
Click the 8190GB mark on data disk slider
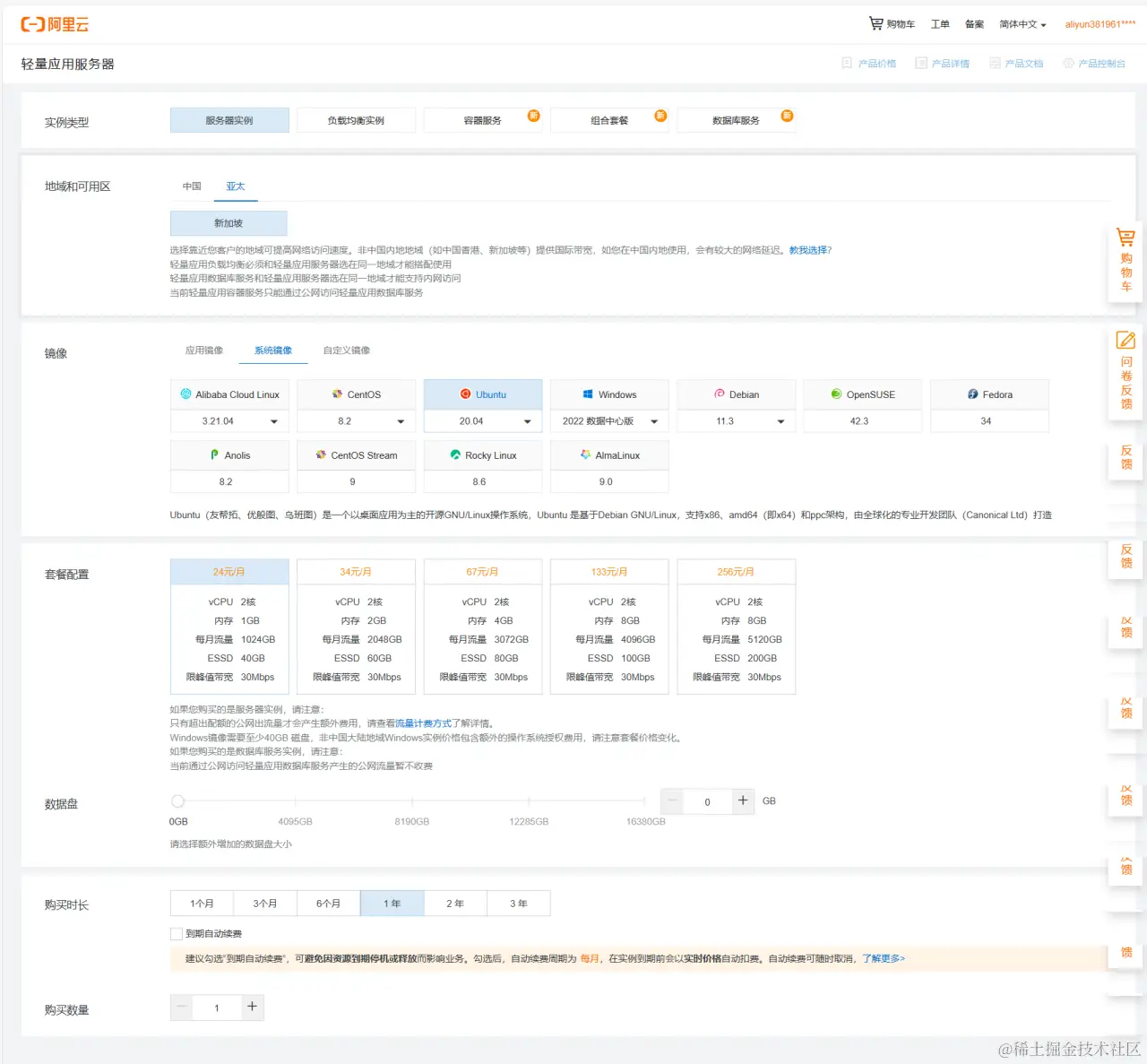[x=412, y=800]
